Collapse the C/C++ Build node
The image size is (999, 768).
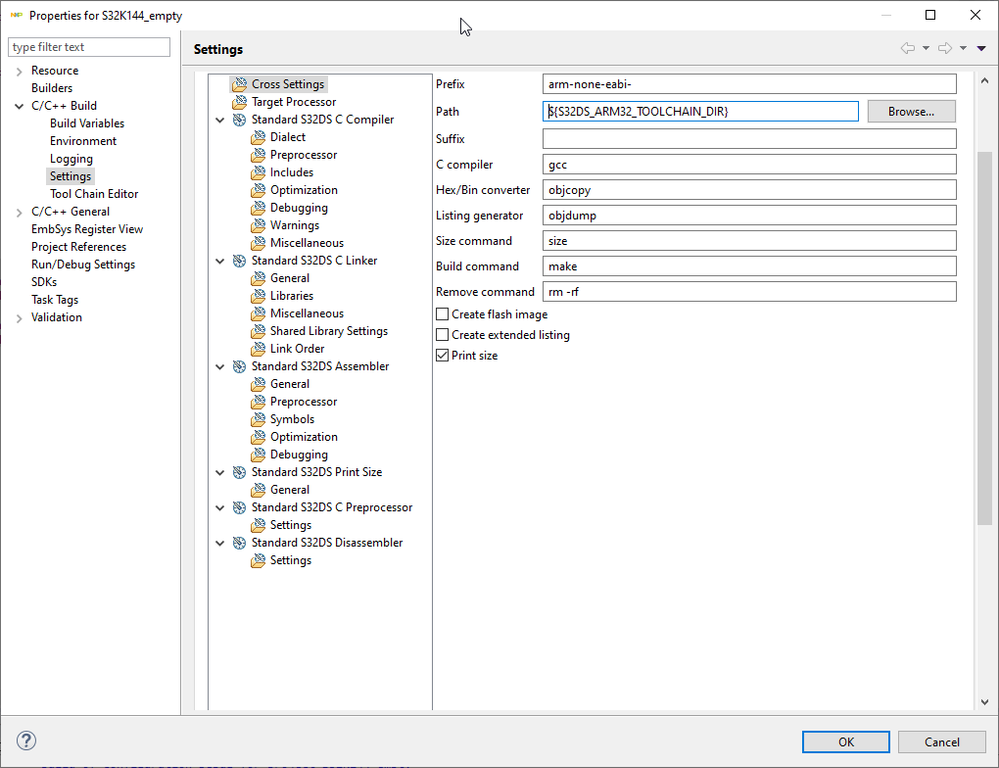(19, 106)
